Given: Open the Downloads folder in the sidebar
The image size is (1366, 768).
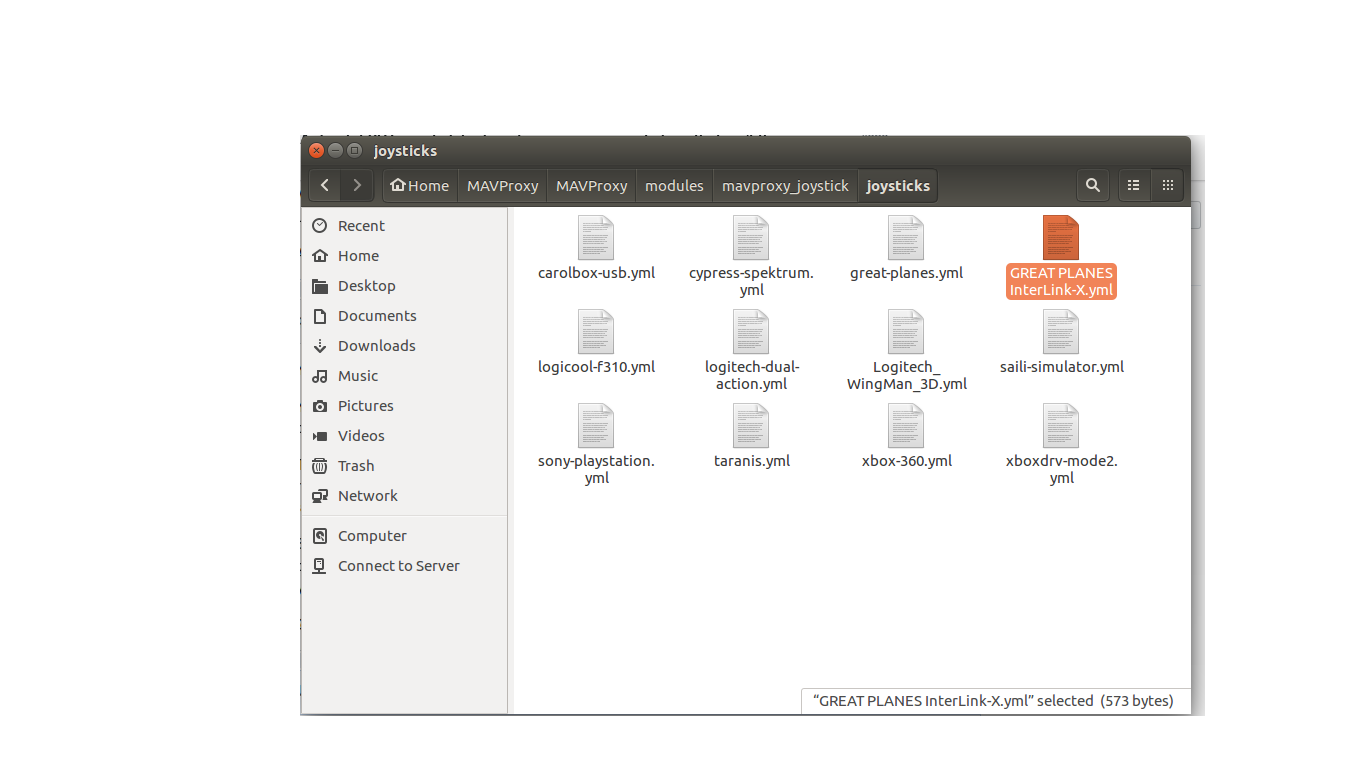Looking at the screenshot, I should 377,345.
